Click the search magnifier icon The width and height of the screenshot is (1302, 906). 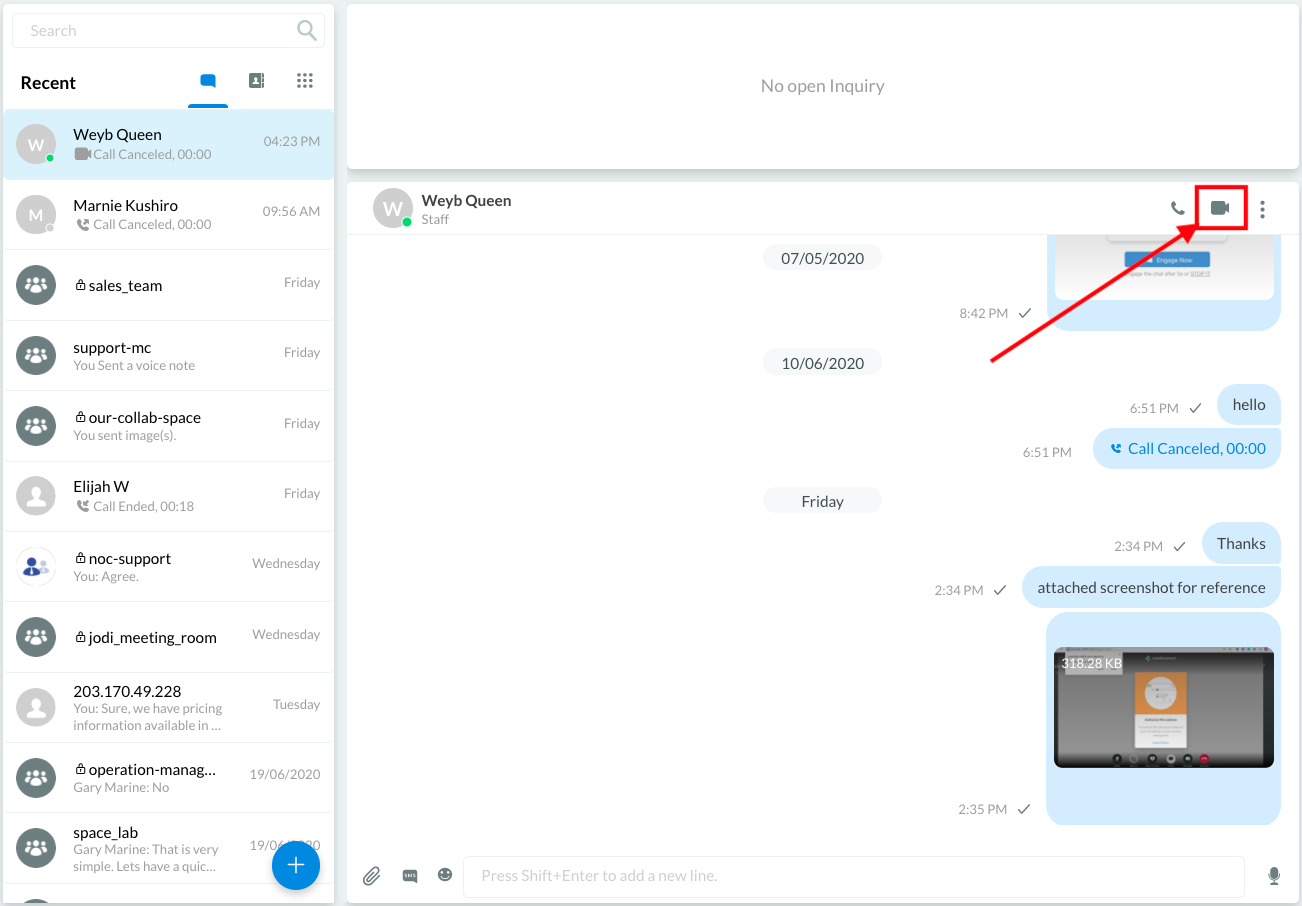coord(307,31)
